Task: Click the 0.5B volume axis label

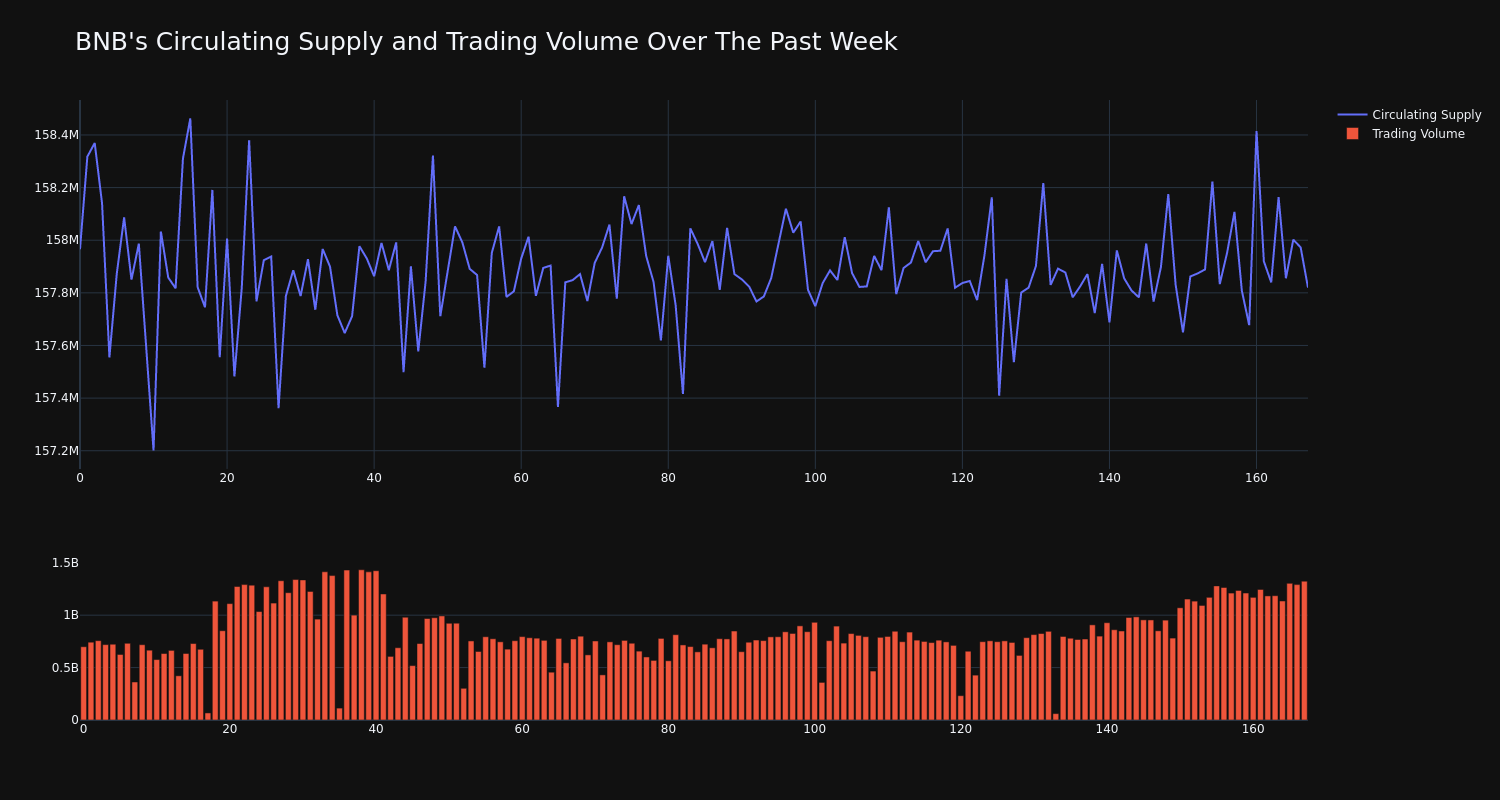Action: click(65, 668)
